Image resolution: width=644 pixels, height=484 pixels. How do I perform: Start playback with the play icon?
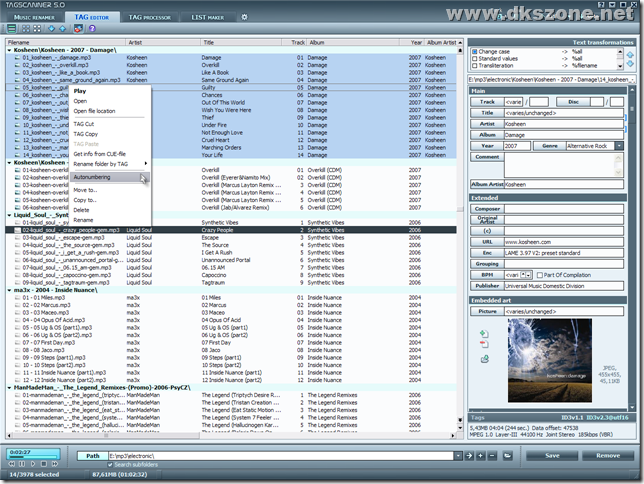33,464
